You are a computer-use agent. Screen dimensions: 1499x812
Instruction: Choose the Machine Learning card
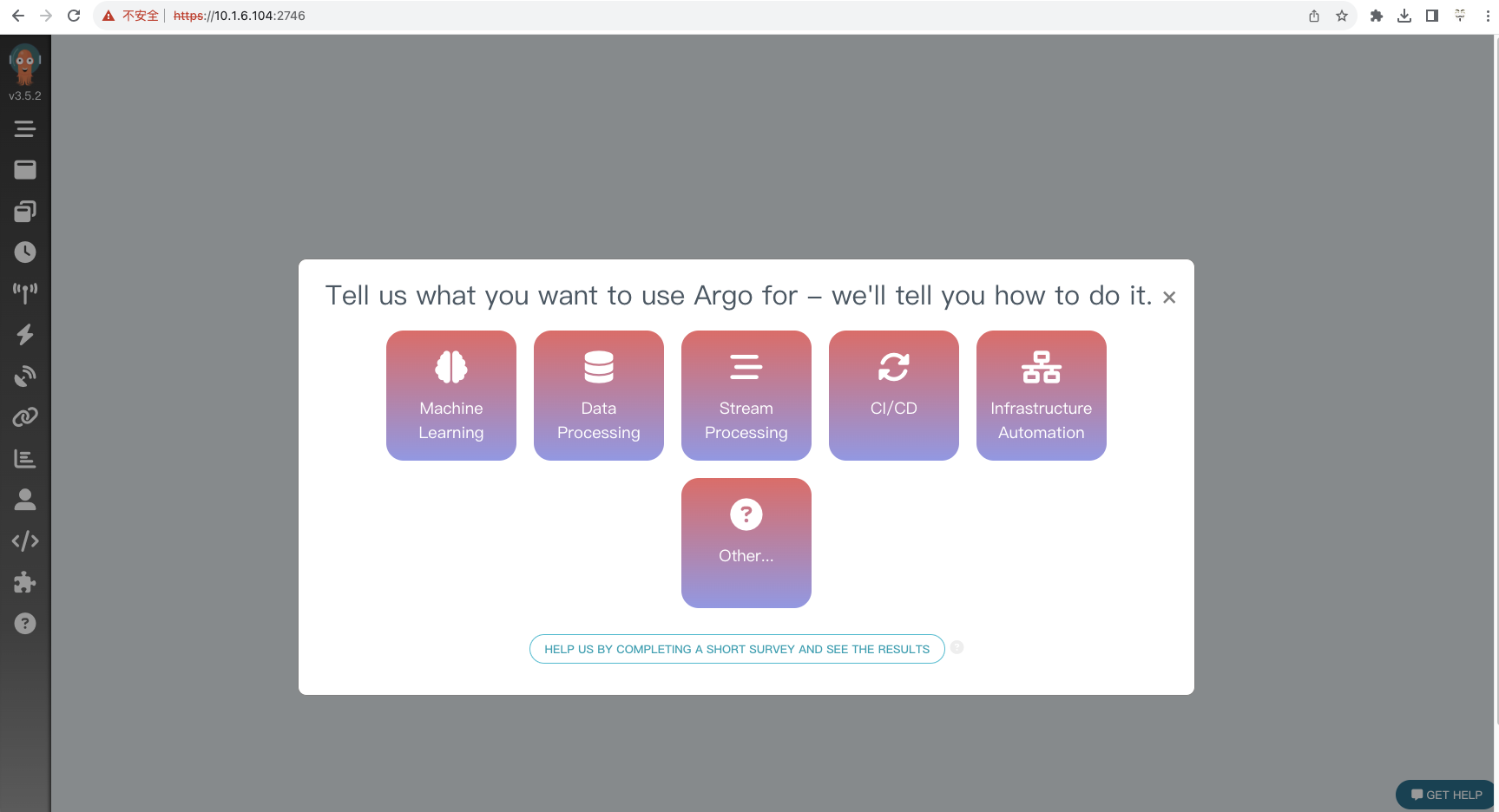click(451, 396)
